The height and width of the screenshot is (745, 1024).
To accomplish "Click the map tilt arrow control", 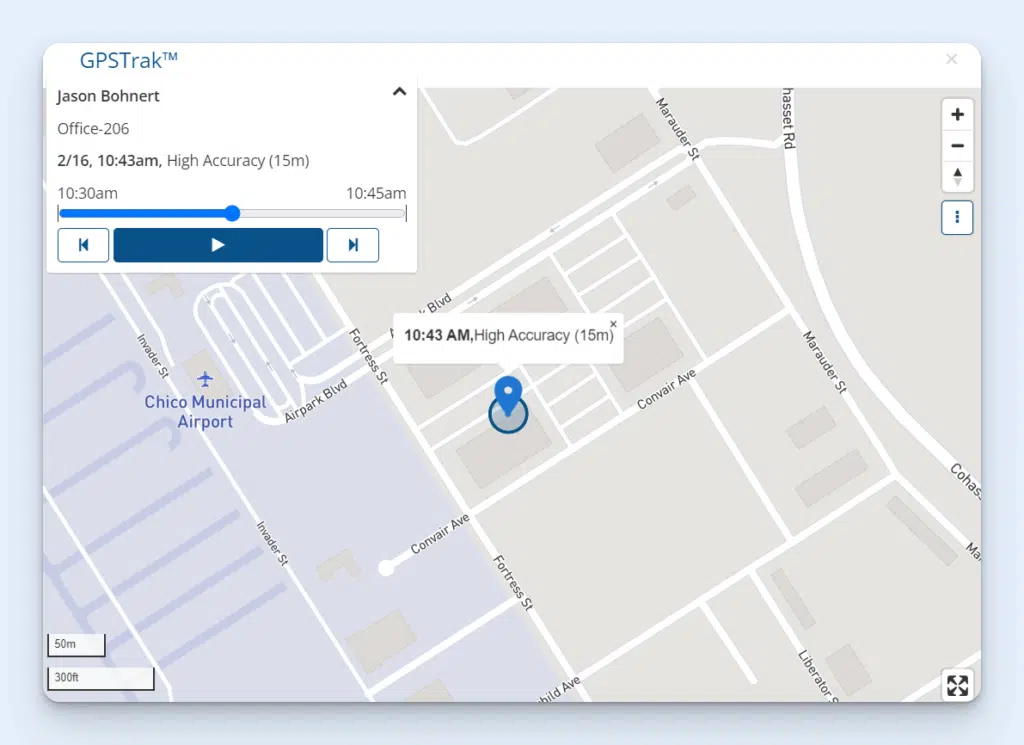I will pyautogui.click(x=957, y=177).
